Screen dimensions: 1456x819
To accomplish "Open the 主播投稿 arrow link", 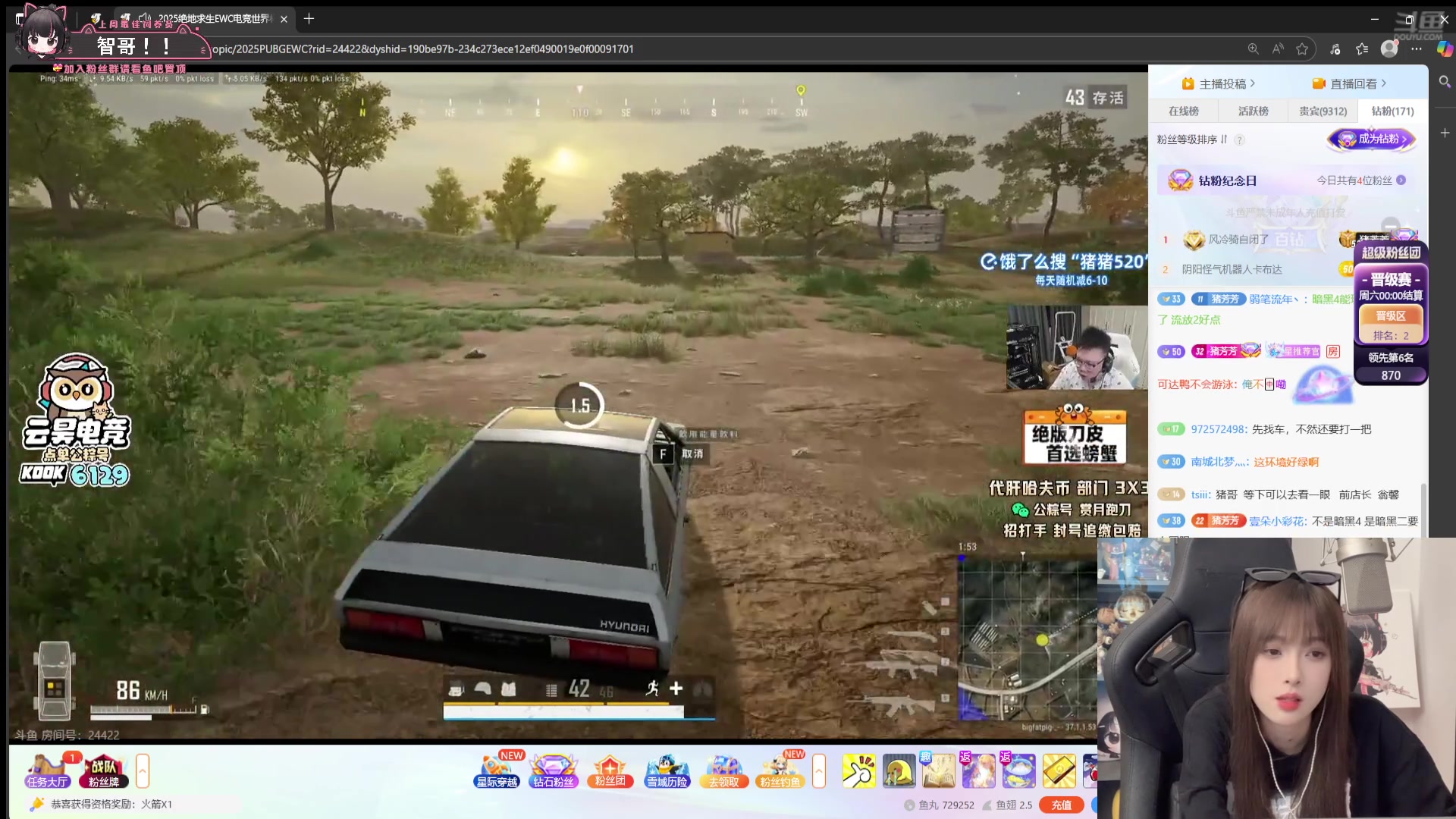I will click(x=1219, y=83).
